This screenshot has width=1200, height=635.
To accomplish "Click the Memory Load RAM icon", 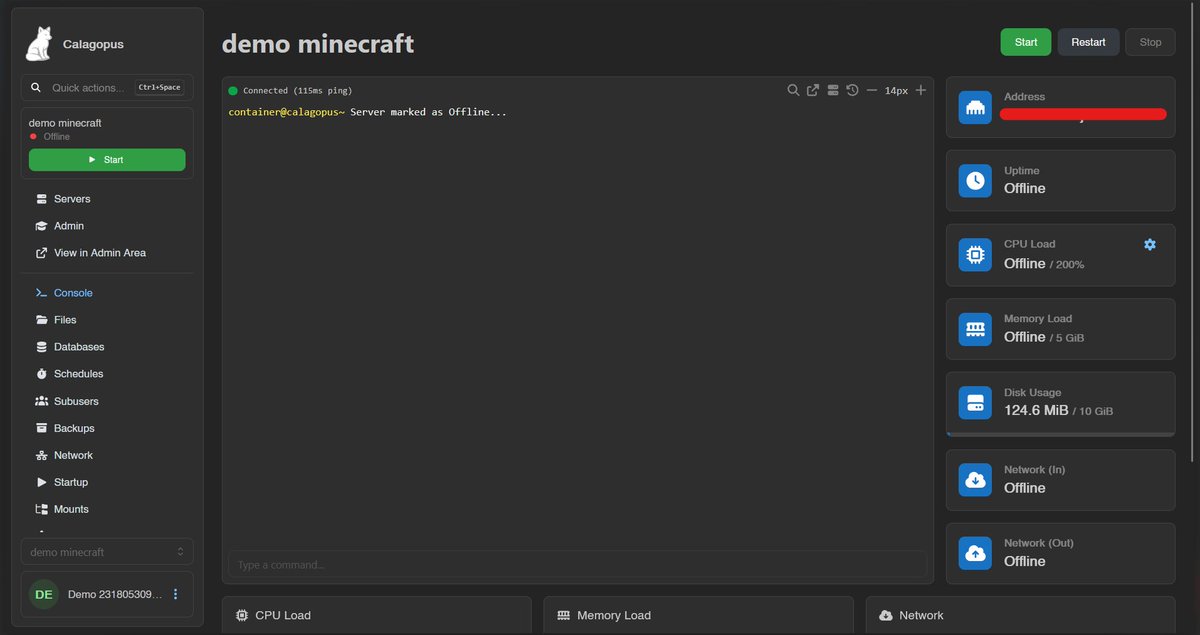I will click(x=975, y=329).
